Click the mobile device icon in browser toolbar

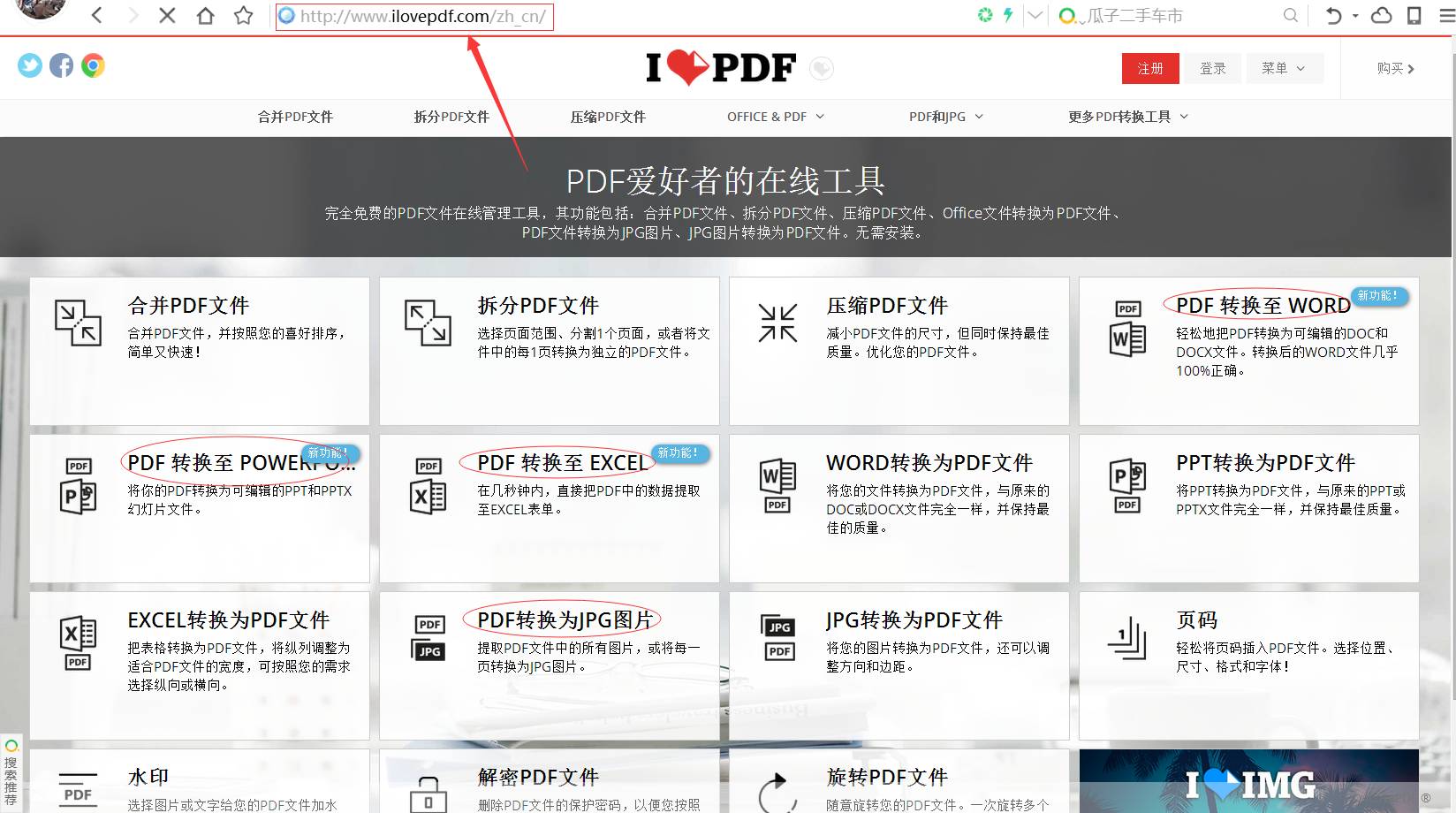(1414, 15)
